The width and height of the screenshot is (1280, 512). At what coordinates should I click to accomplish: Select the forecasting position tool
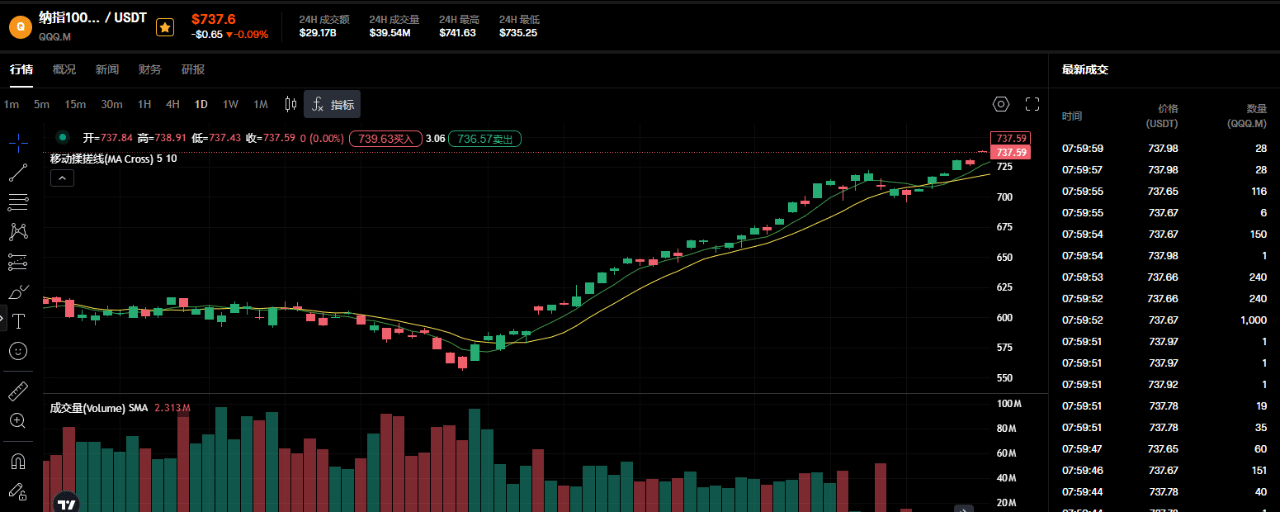point(18,262)
